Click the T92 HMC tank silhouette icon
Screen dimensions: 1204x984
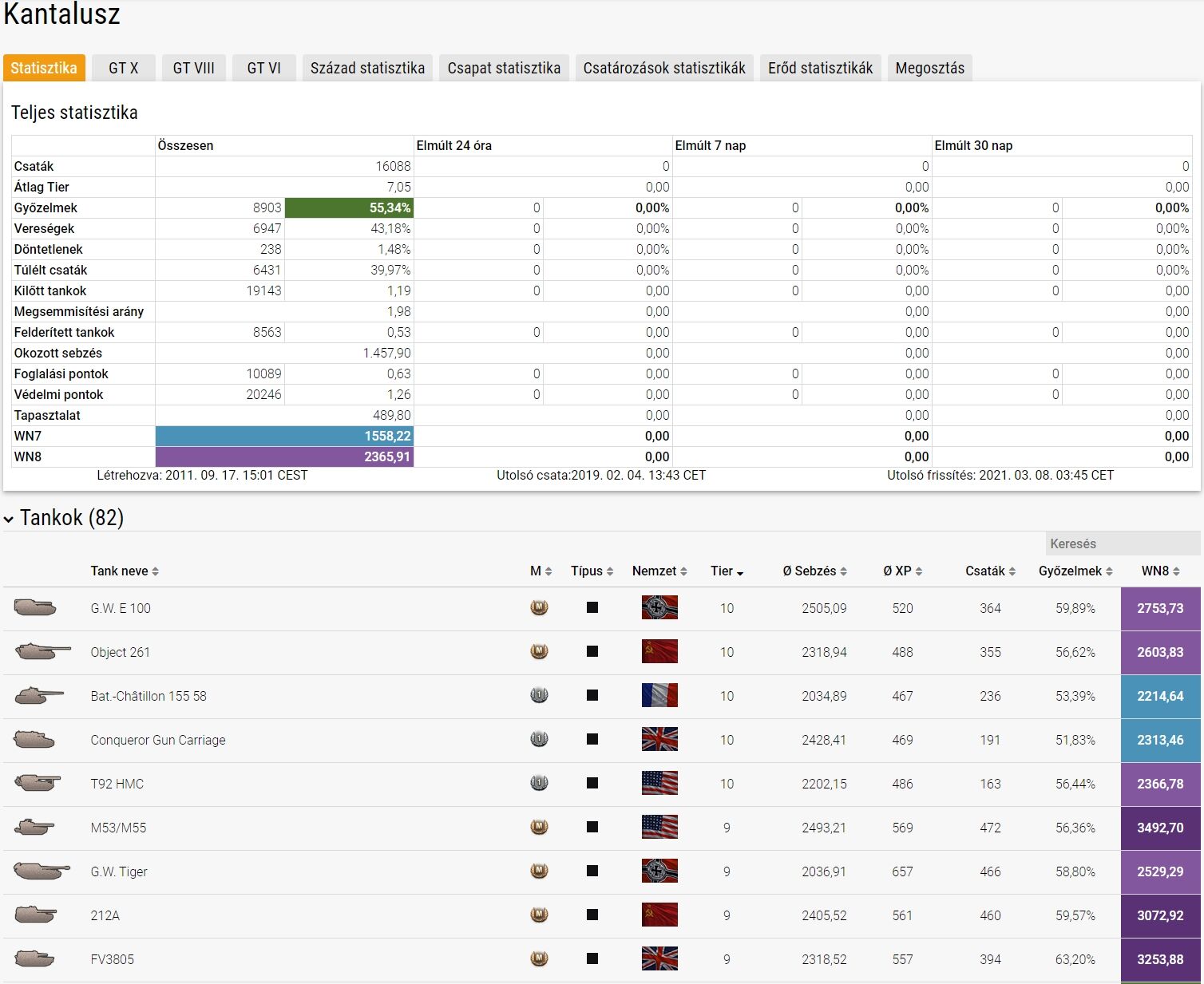(x=38, y=784)
